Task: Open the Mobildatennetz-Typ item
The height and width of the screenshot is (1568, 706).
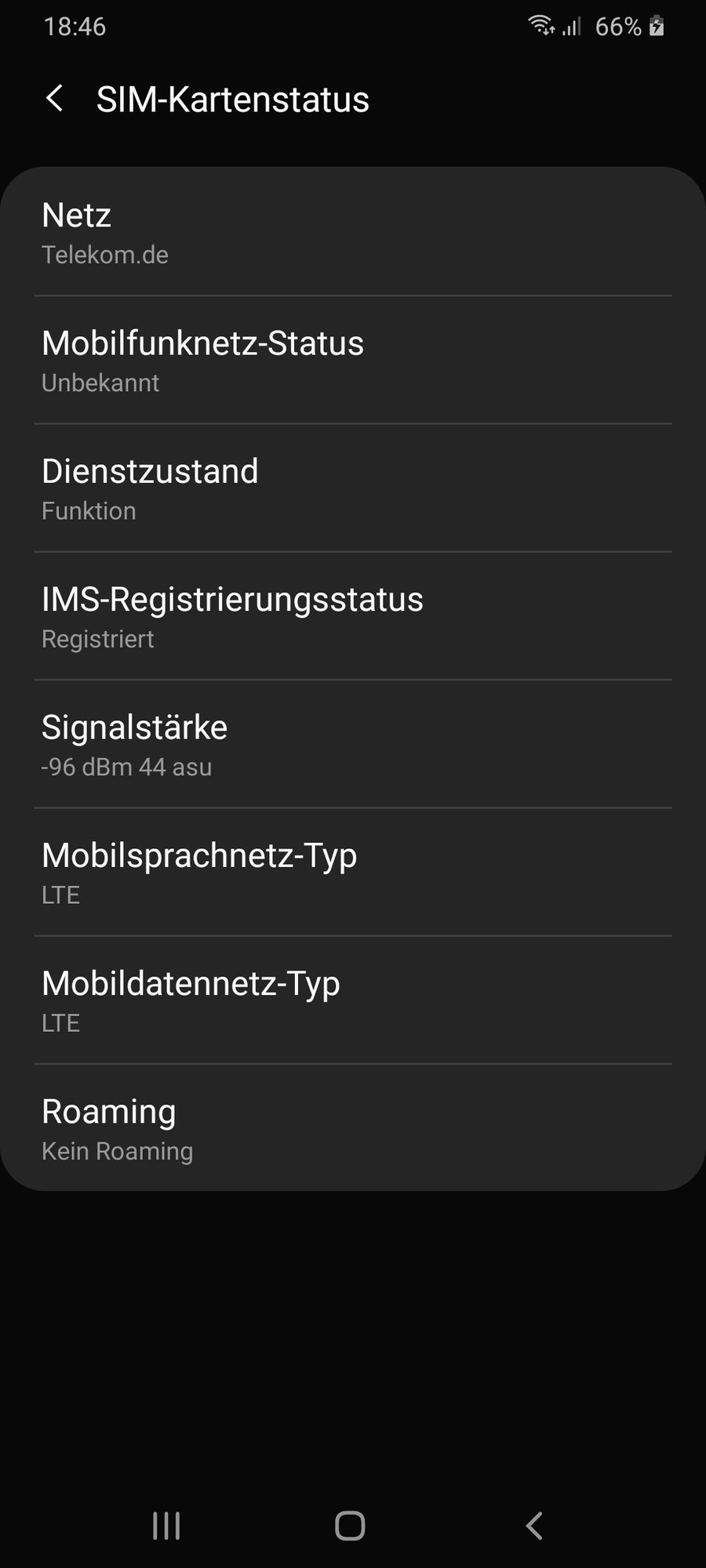Action: point(353,1000)
